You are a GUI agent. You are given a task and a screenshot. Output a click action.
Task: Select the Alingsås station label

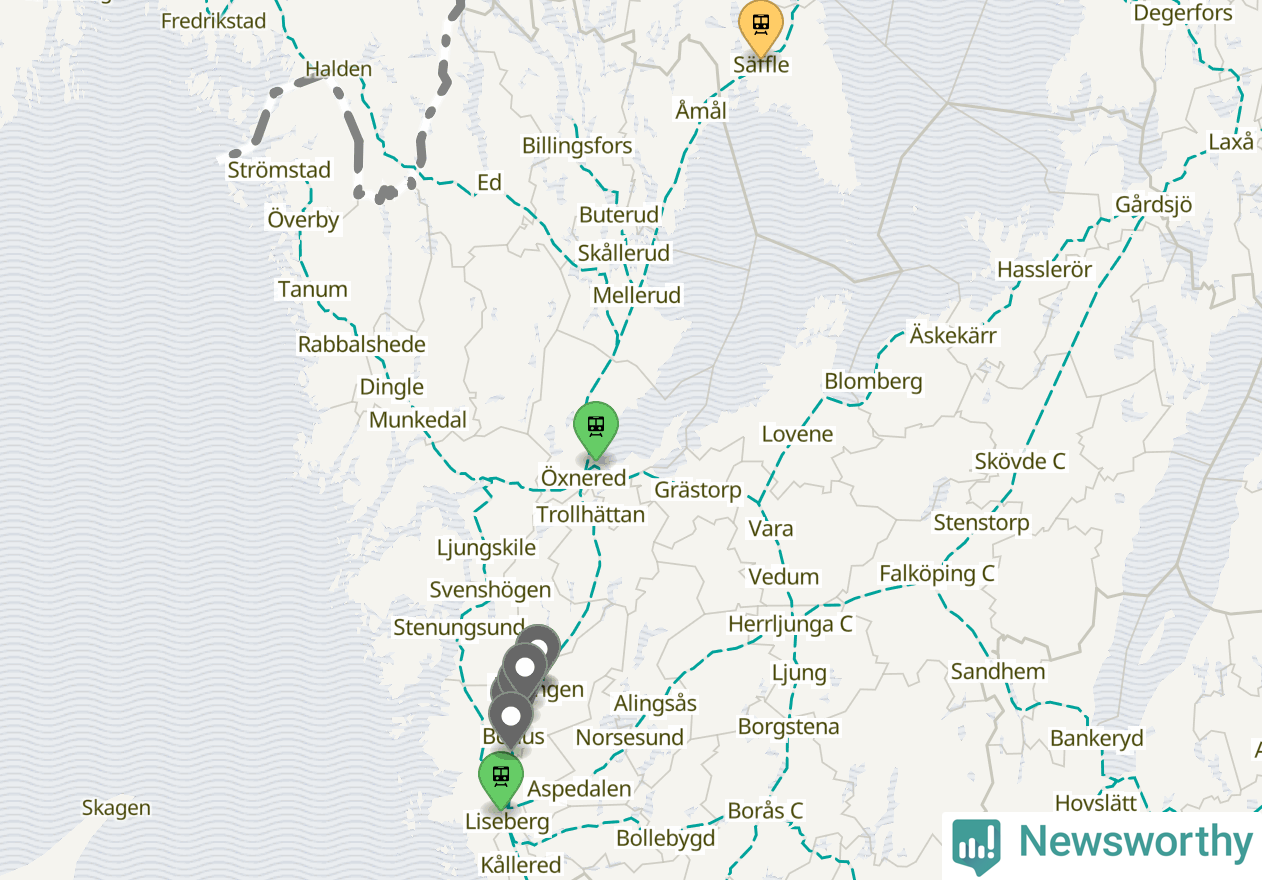[655, 703]
